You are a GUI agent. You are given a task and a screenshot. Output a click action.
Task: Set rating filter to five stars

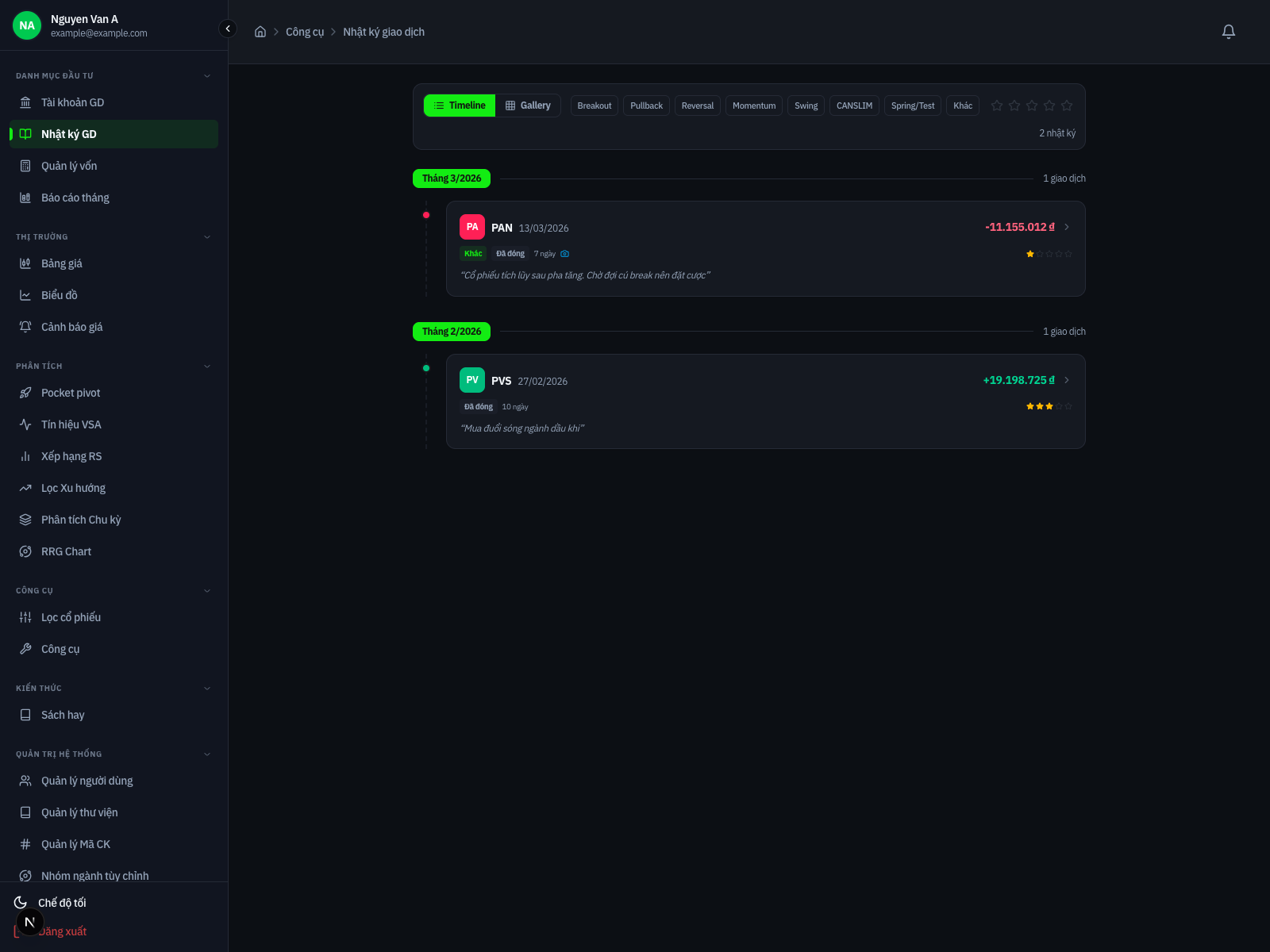(x=1067, y=106)
